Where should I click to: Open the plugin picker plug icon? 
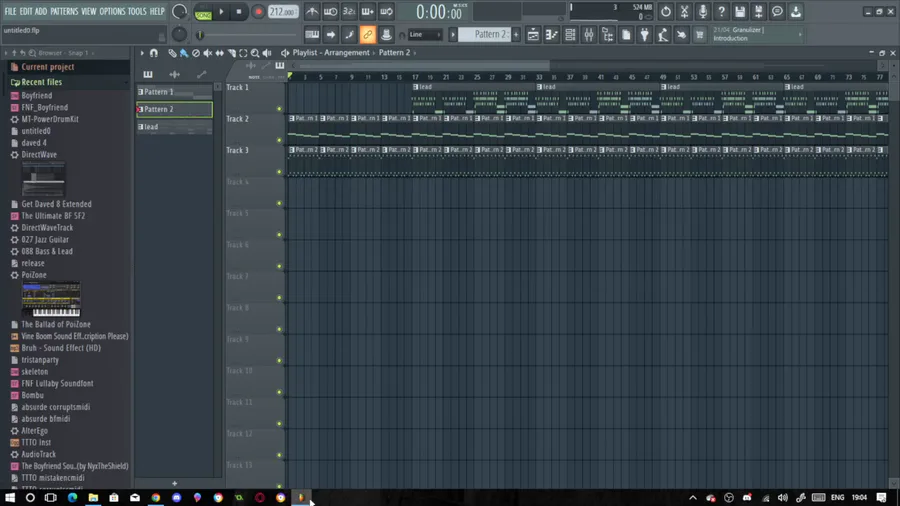[644, 34]
